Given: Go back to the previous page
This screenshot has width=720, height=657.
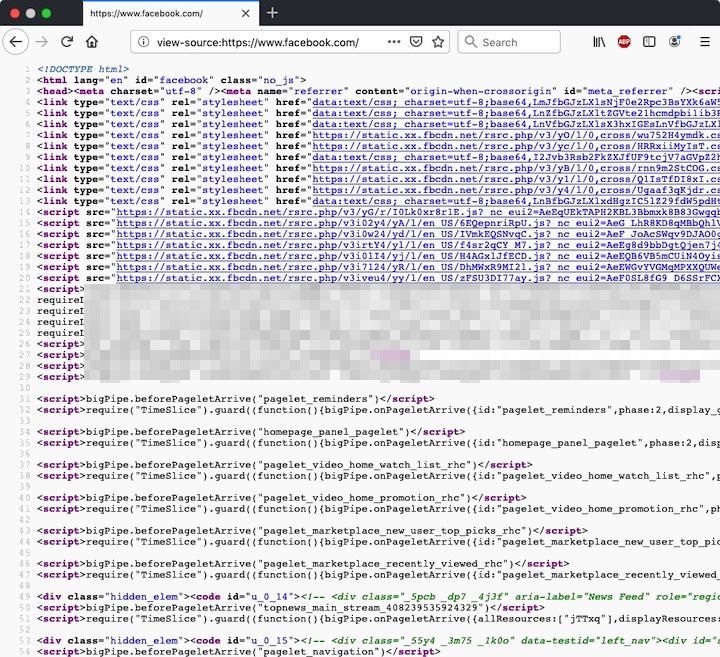Looking at the screenshot, I should coord(16,42).
